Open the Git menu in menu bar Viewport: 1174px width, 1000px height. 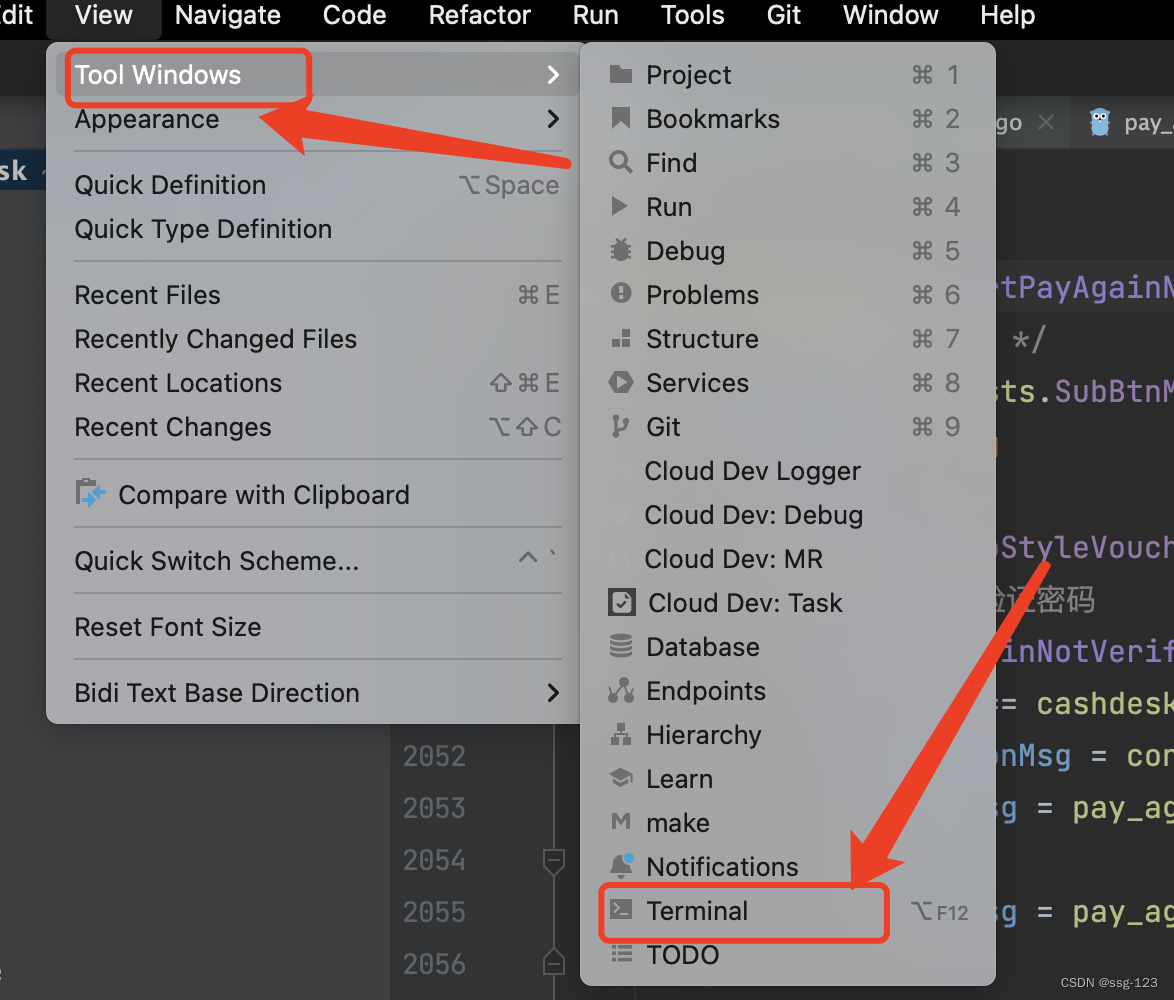click(x=783, y=16)
